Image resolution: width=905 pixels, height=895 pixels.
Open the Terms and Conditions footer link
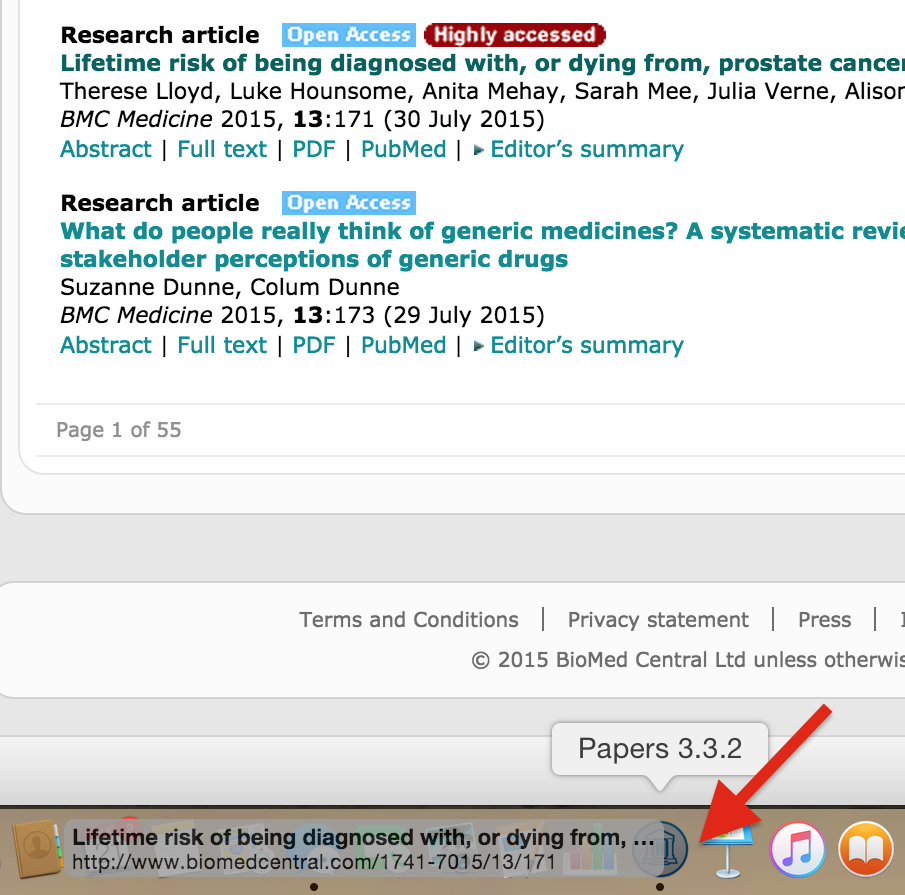[x=409, y=620]
